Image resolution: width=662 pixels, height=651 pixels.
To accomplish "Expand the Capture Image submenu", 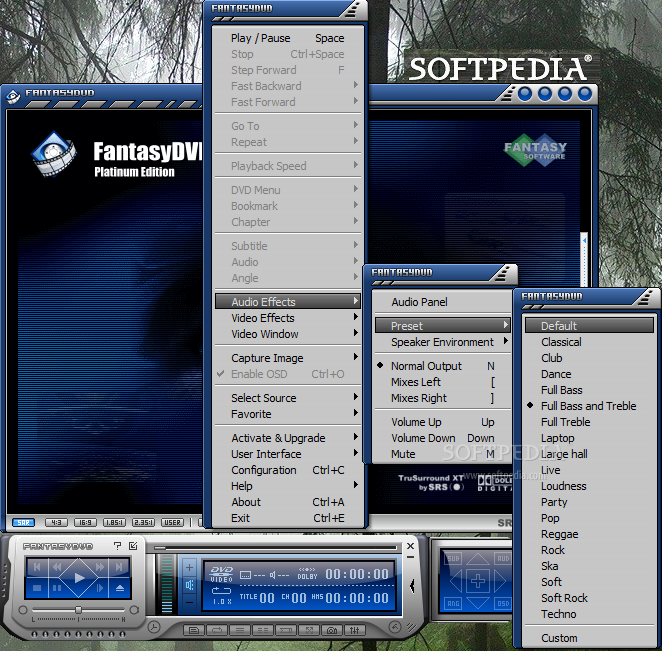I will [288, 358].
